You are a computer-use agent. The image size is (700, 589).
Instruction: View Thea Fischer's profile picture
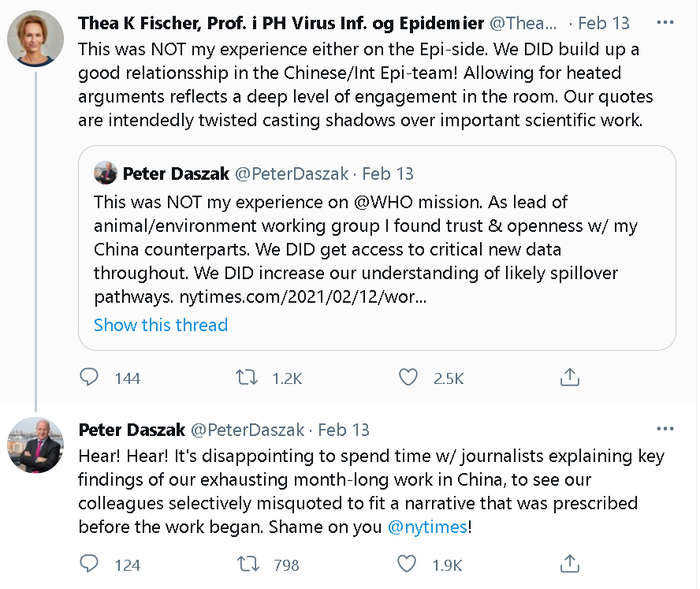click(37, 40)
